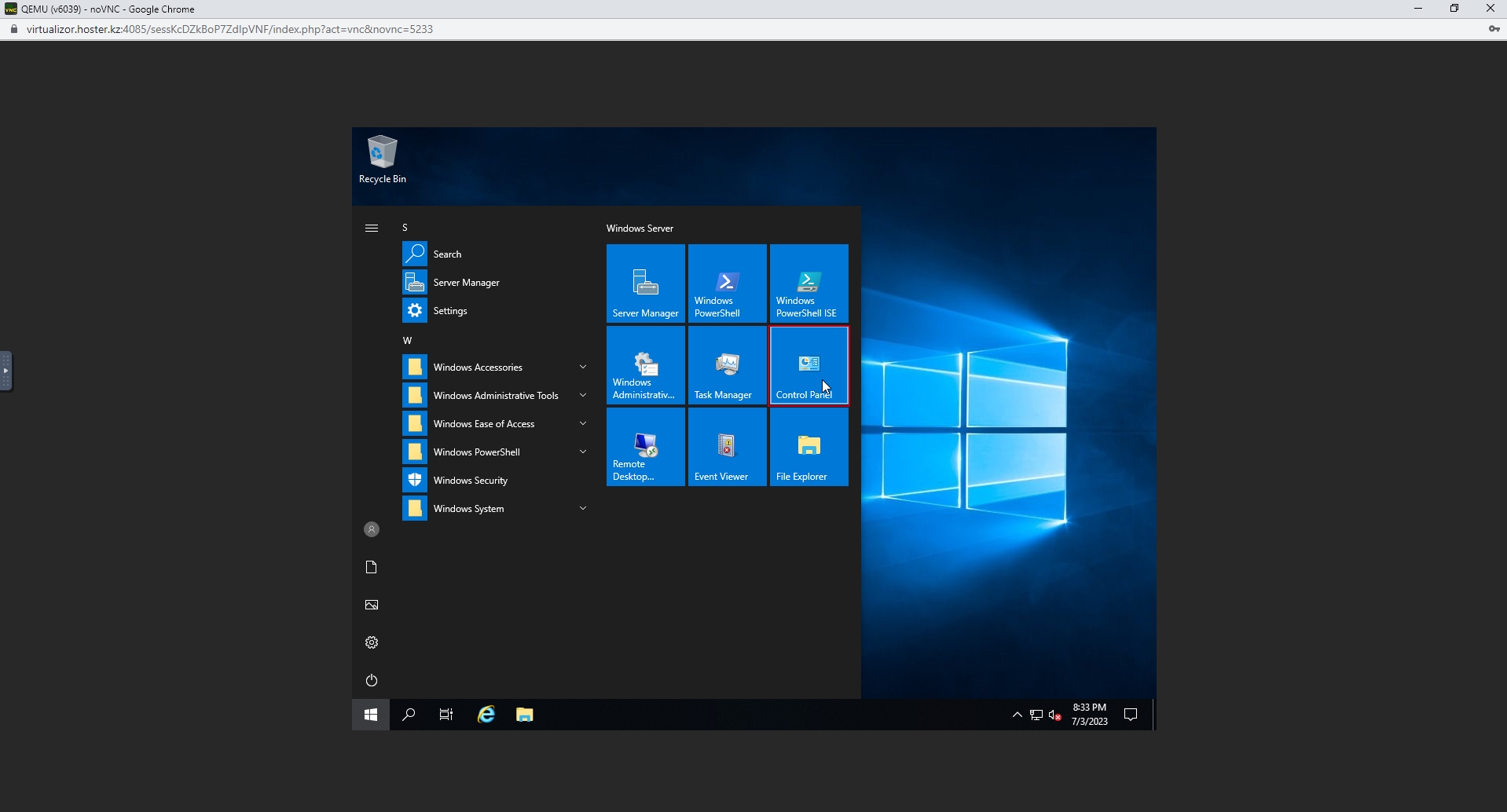
Task: Expand the Windows Administrative Tools folder chevron
Action: (583, 395)
